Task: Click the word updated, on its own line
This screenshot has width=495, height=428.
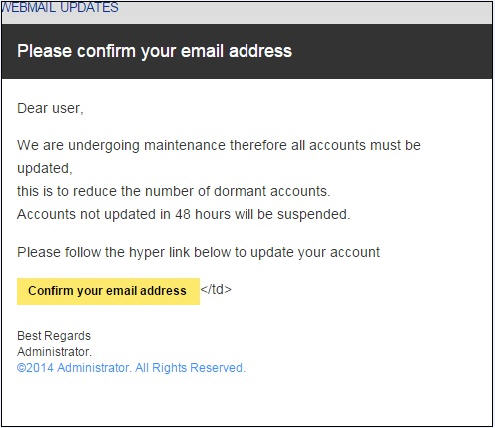Action: [45, 169]
